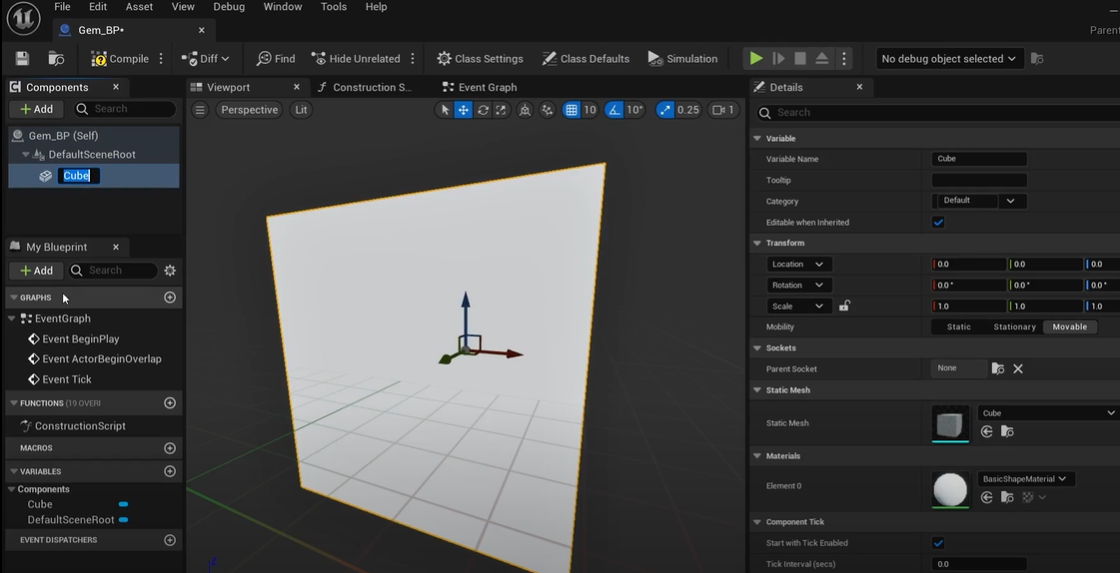This screenshot has height=573, width=1120.
Task: Select the rotate tool in viewport
Action: coord(482,110)
